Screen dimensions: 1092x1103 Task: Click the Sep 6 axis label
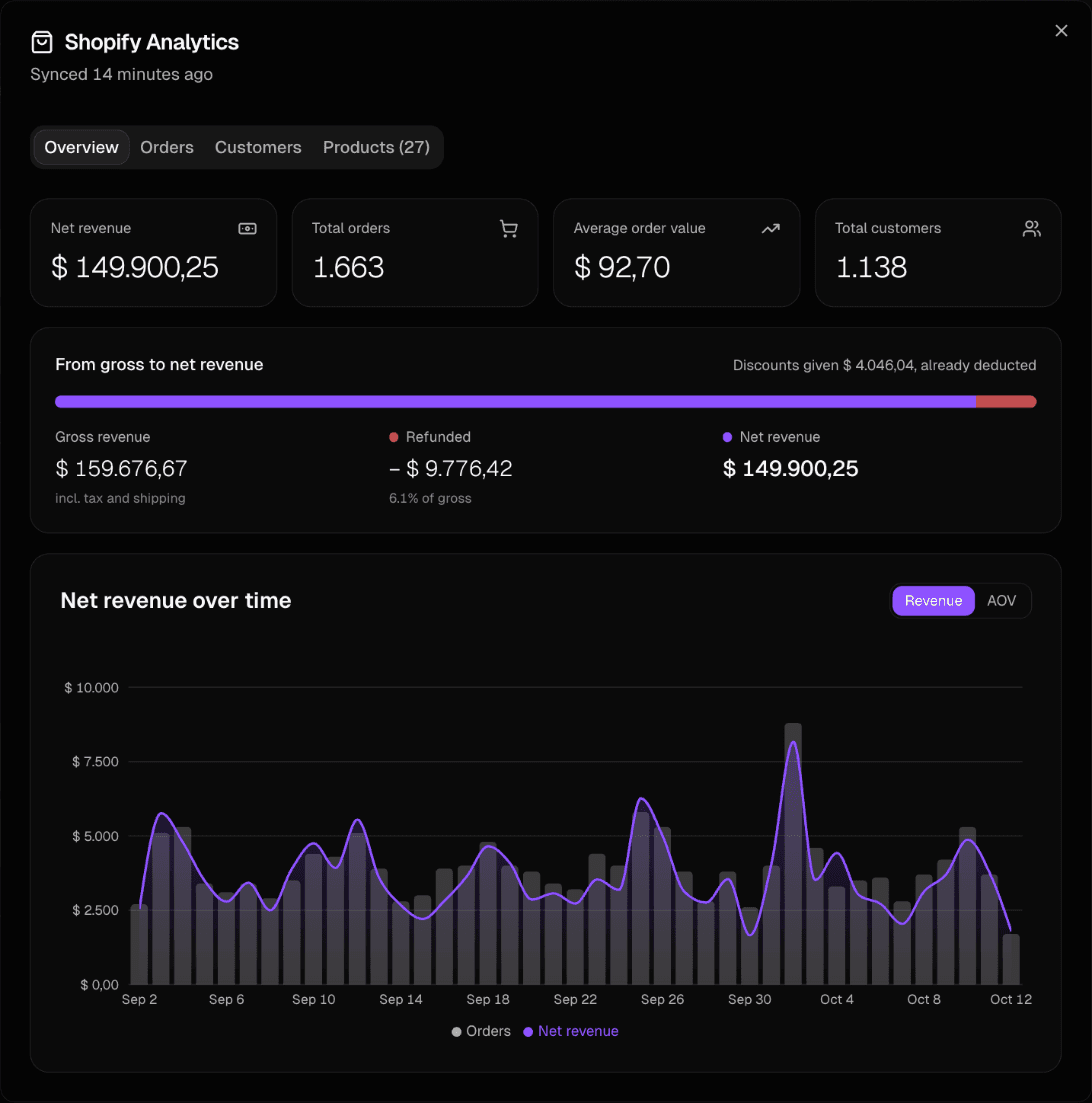coord(227,1000)
